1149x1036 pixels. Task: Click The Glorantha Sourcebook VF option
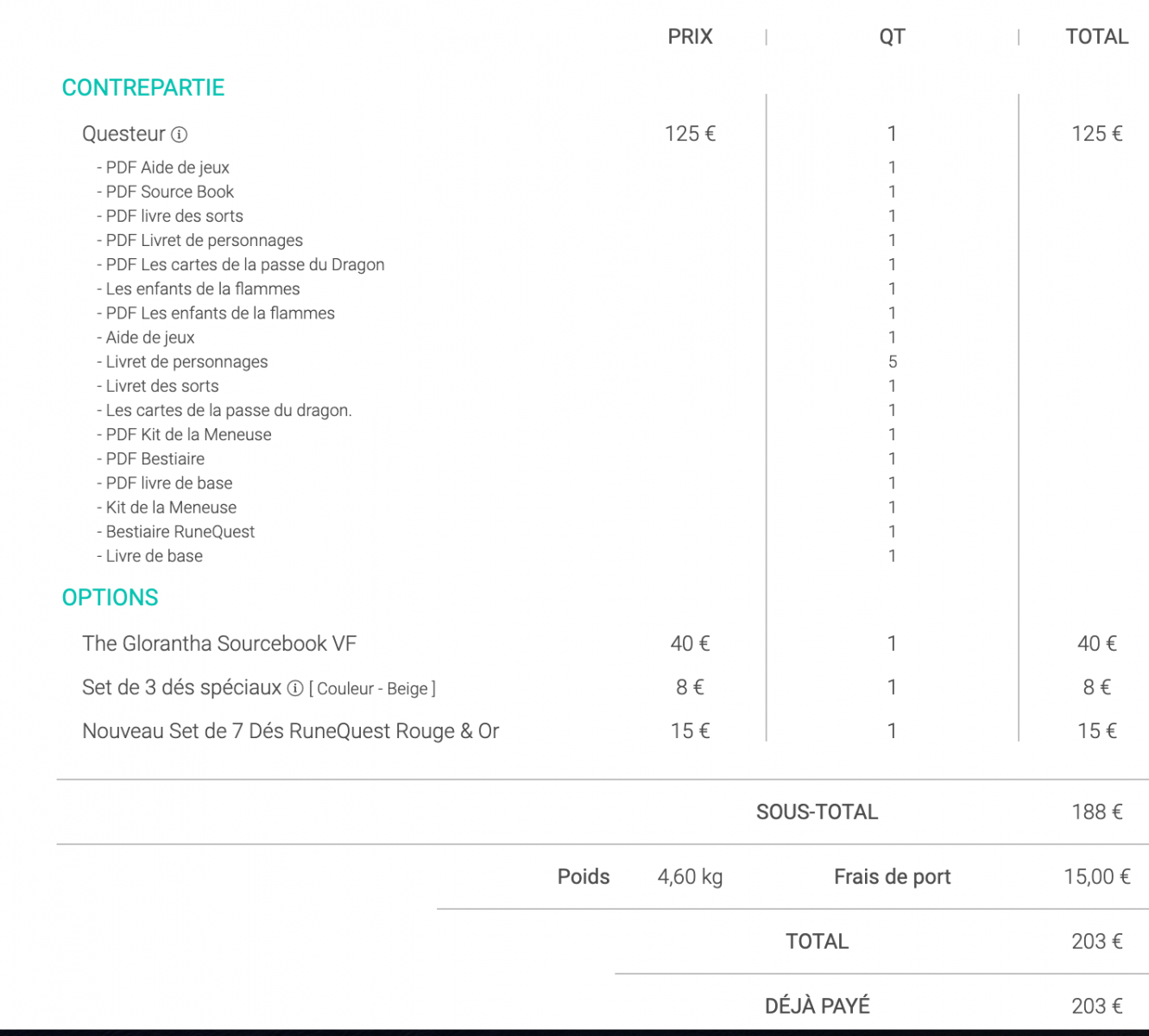(219, 644)
